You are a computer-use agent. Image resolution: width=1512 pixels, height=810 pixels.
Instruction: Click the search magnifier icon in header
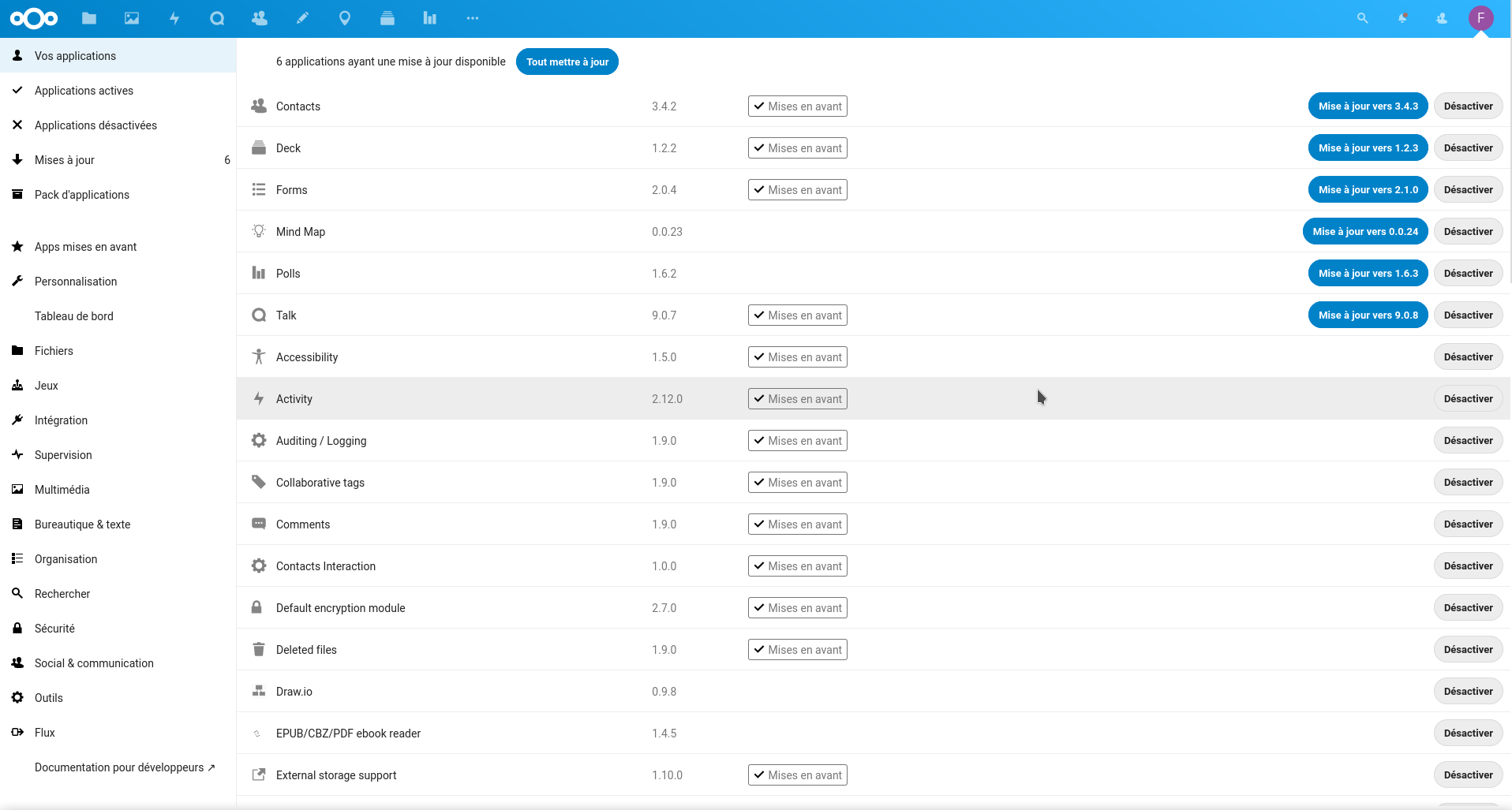point(1362,18)
